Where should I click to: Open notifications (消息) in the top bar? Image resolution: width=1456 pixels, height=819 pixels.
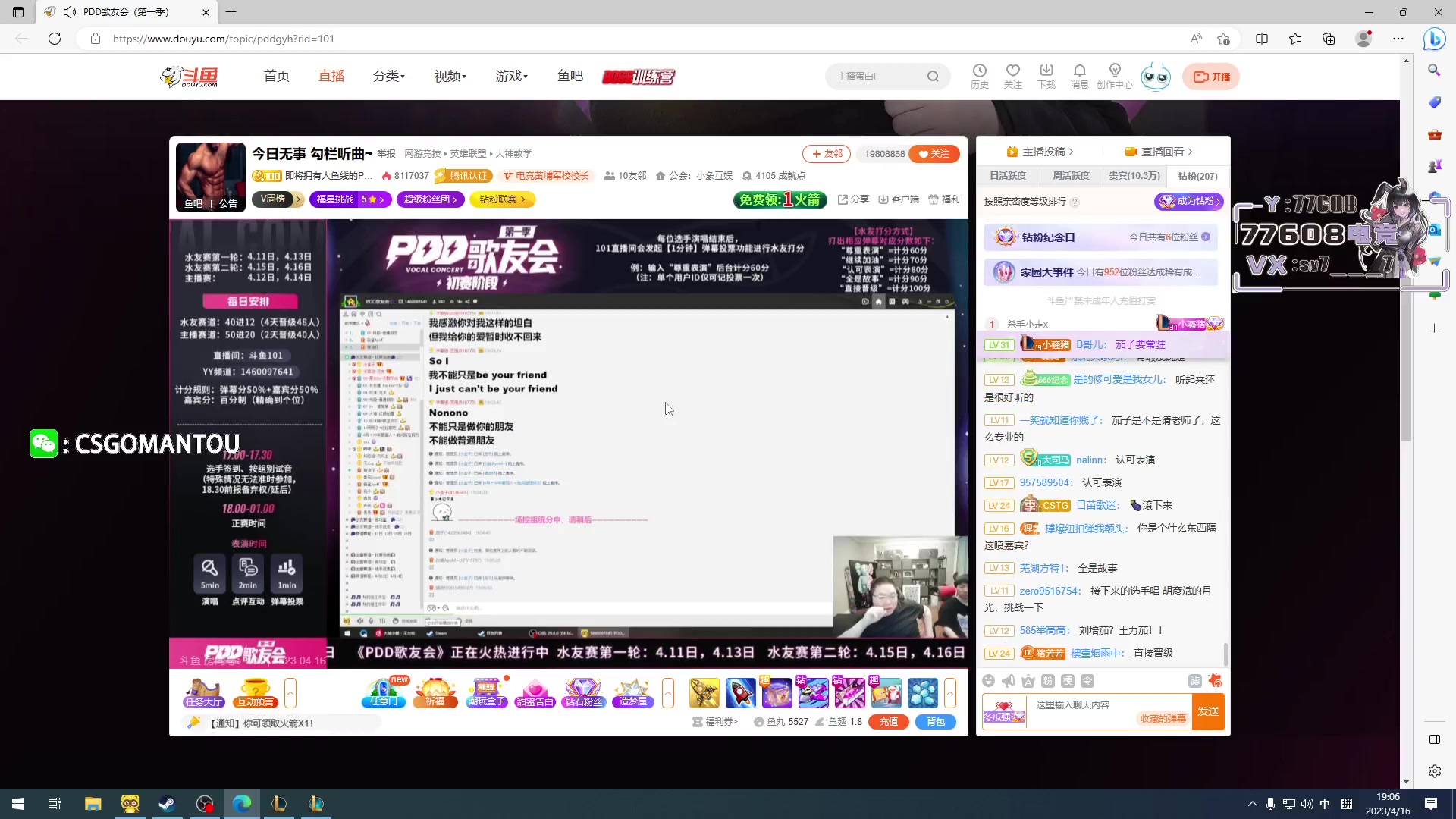pyautogui.click(x=1080, y=75)
